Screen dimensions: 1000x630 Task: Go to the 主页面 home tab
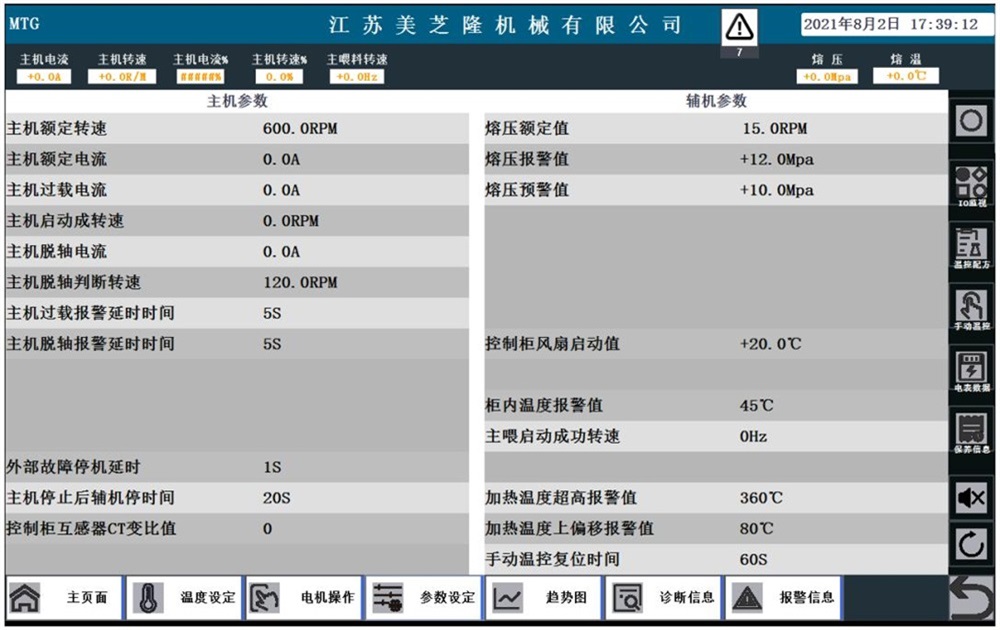(65, 598)
